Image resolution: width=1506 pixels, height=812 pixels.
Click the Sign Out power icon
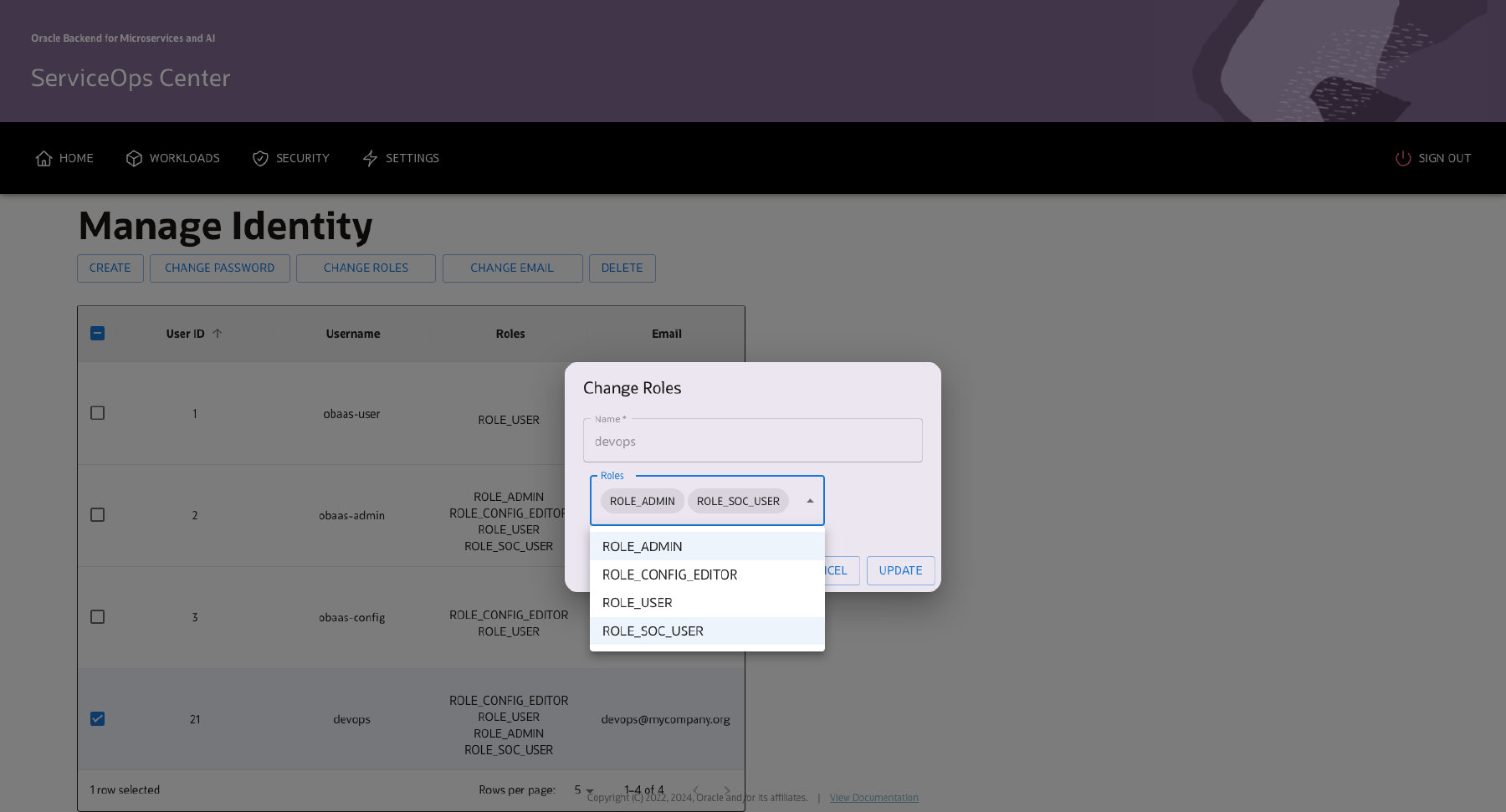pos(1403,159)
